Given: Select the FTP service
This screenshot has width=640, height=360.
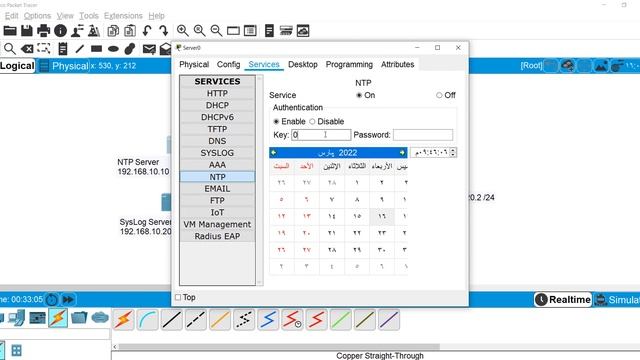Looking at the screenshot, I should tap(217, 200).
